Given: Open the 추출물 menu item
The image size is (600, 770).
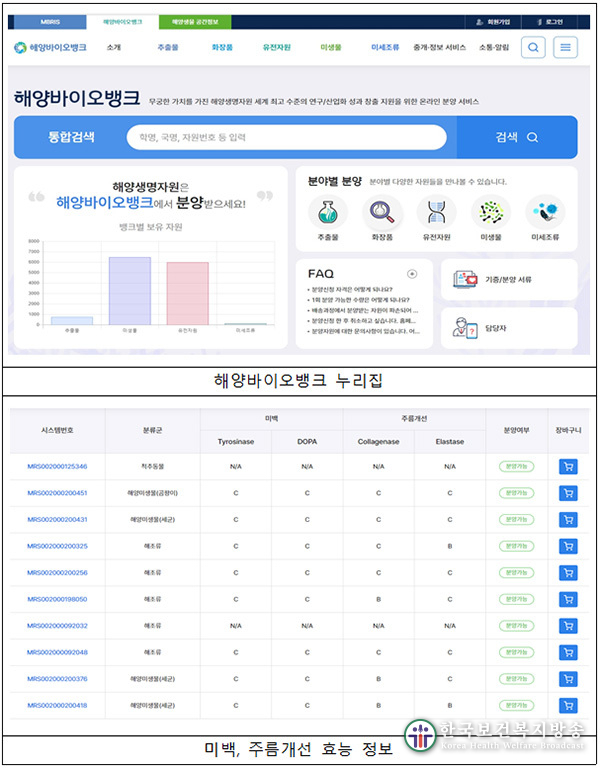Looking at the screenshot, I should pos(168,48).
